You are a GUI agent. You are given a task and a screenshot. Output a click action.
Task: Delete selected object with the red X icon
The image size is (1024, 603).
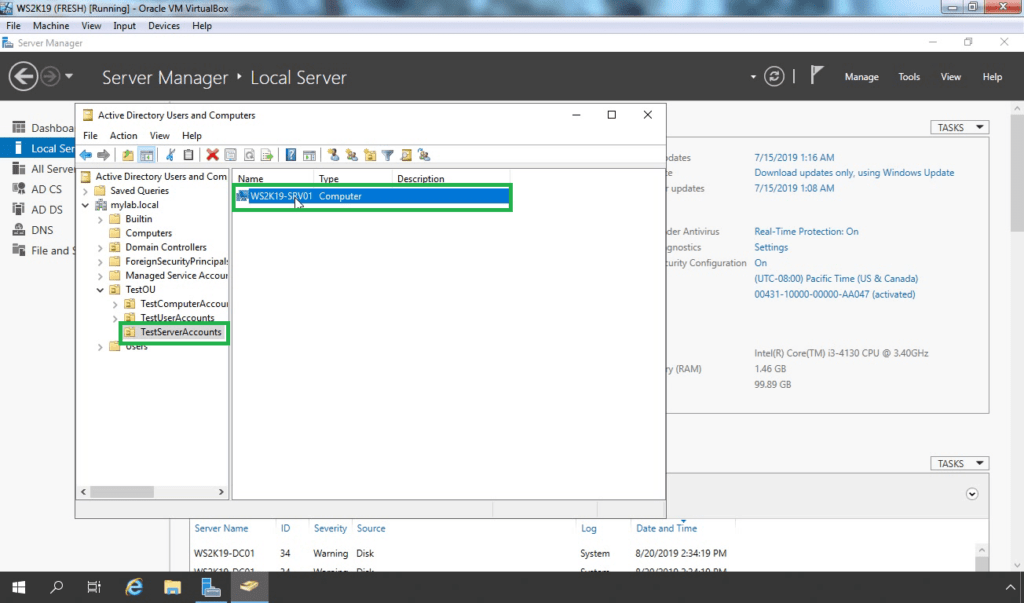(212, 154)
